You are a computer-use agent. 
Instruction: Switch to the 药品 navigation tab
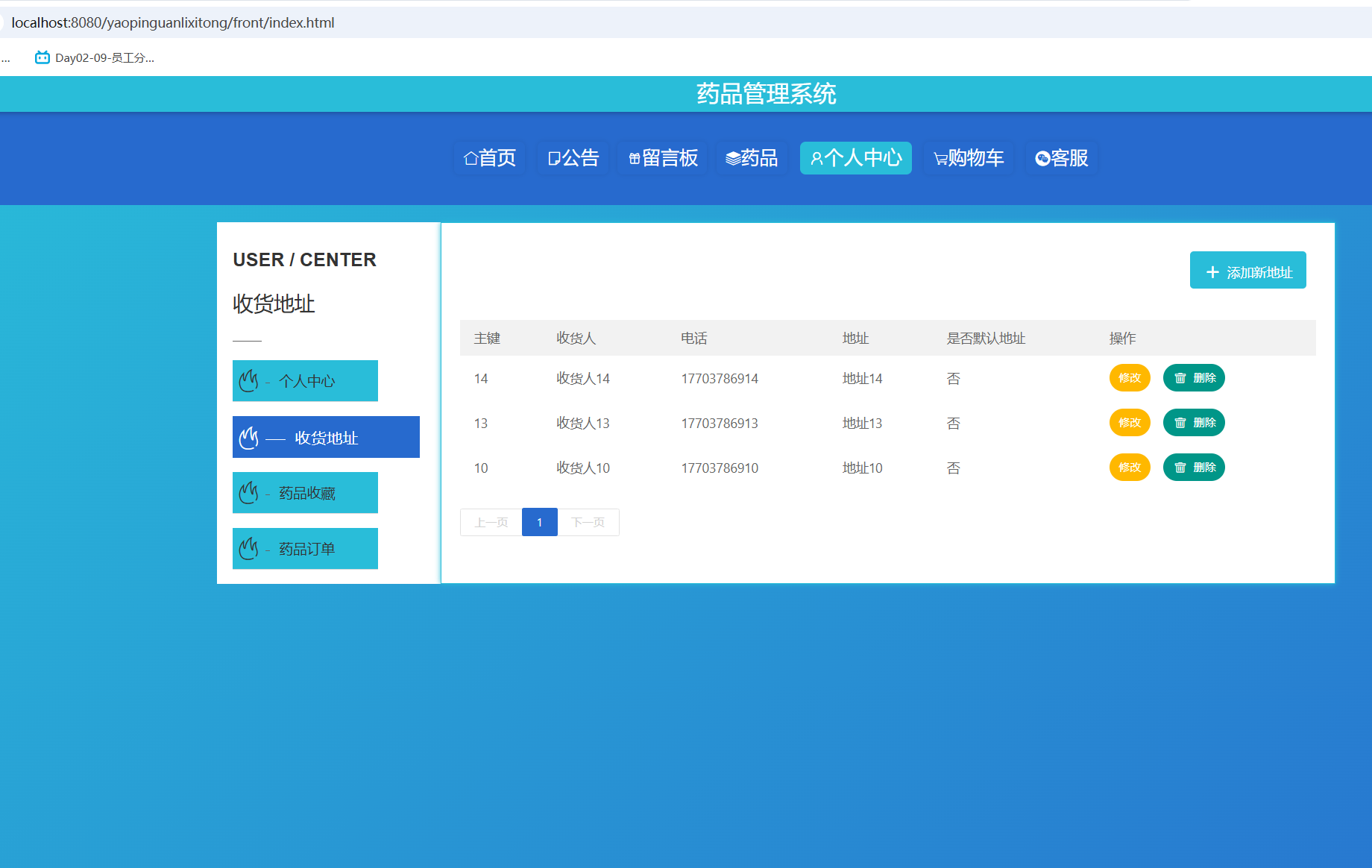(752, 158)
